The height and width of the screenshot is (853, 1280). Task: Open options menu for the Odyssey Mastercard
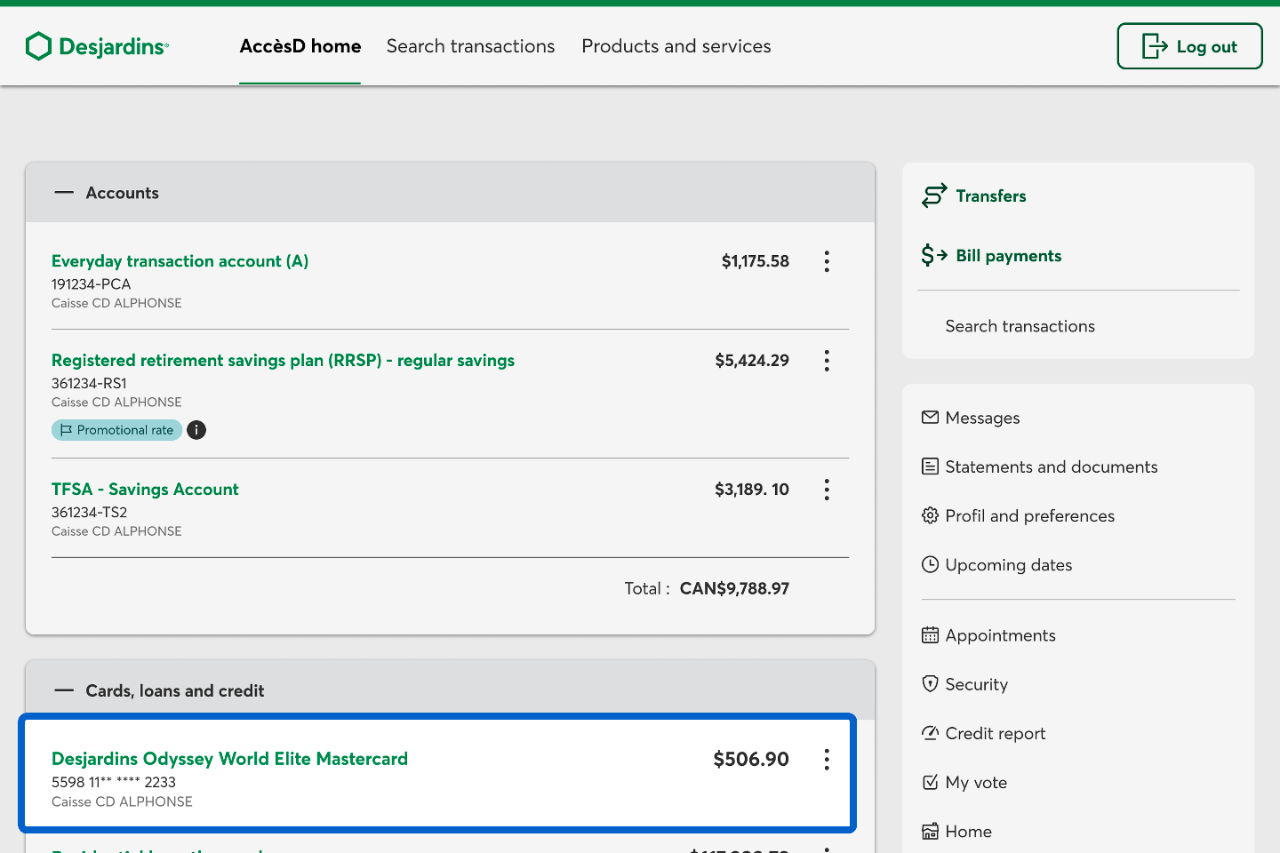tap(826, 759)
